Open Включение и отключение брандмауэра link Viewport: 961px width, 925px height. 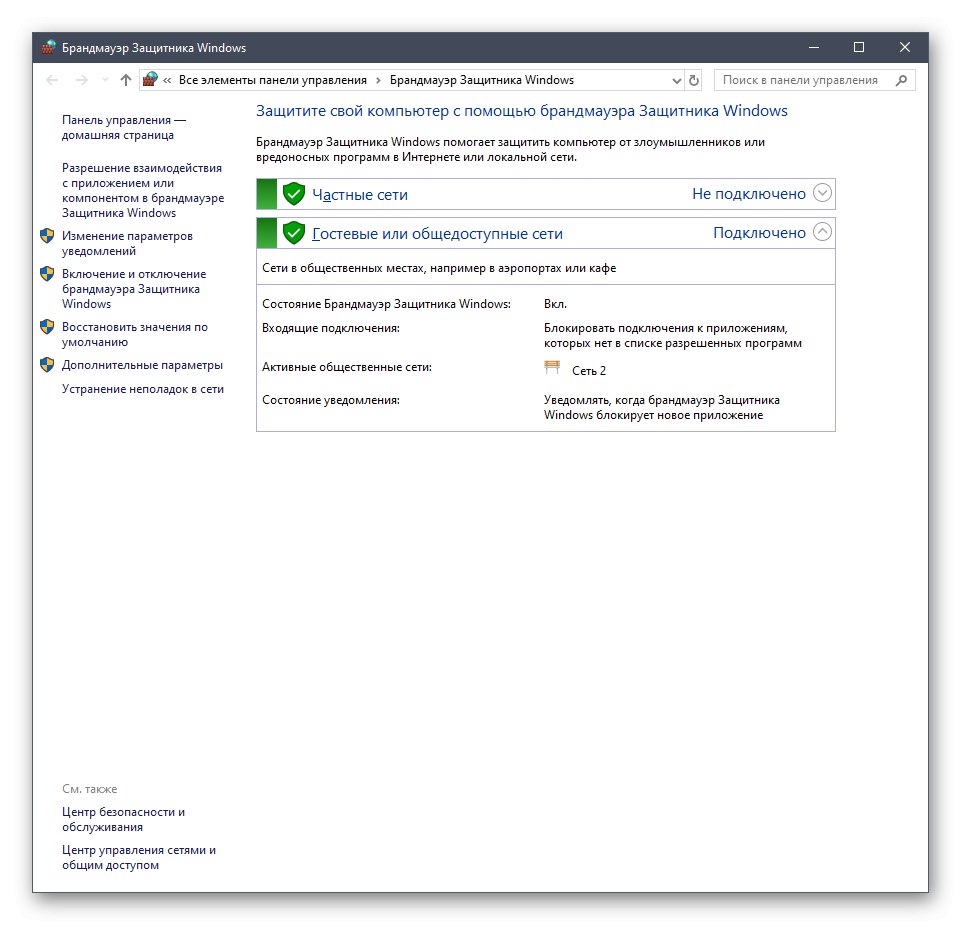pyautogui.click(x=134, y=289)
